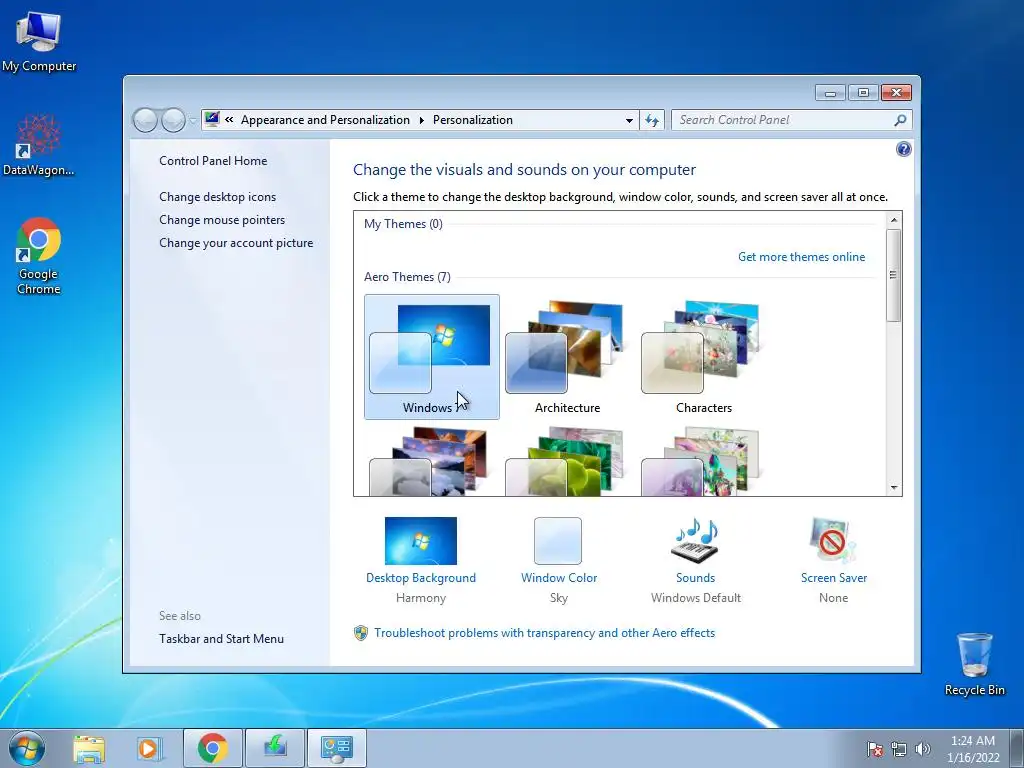Launch Windows Media Player from taskbar
The image size is (1024, 768).
(x=150, y=748)
